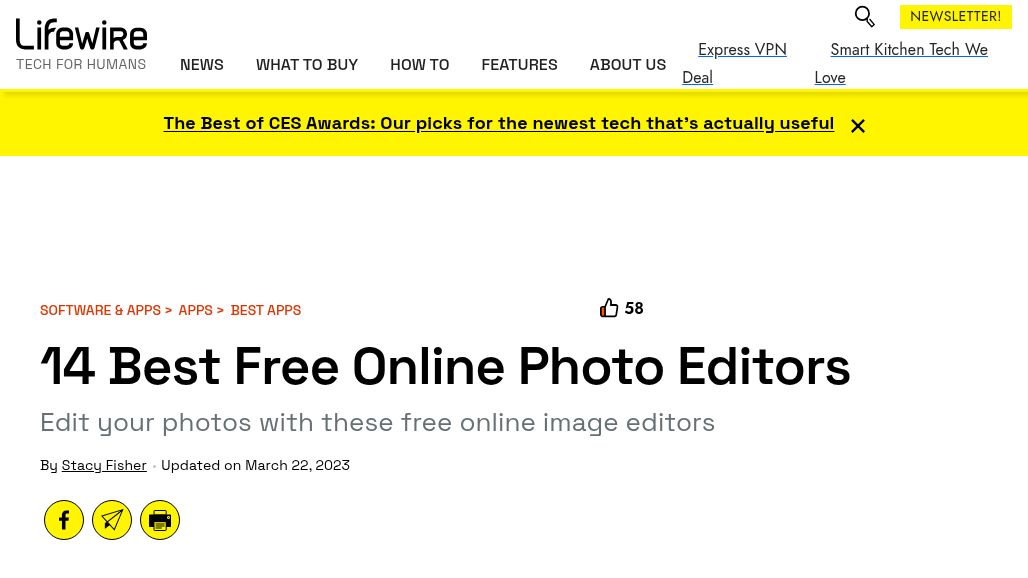Viewport: 1028px width, 578px height.
Task: Click the Lifewire logo
Action: click(81, 33)
